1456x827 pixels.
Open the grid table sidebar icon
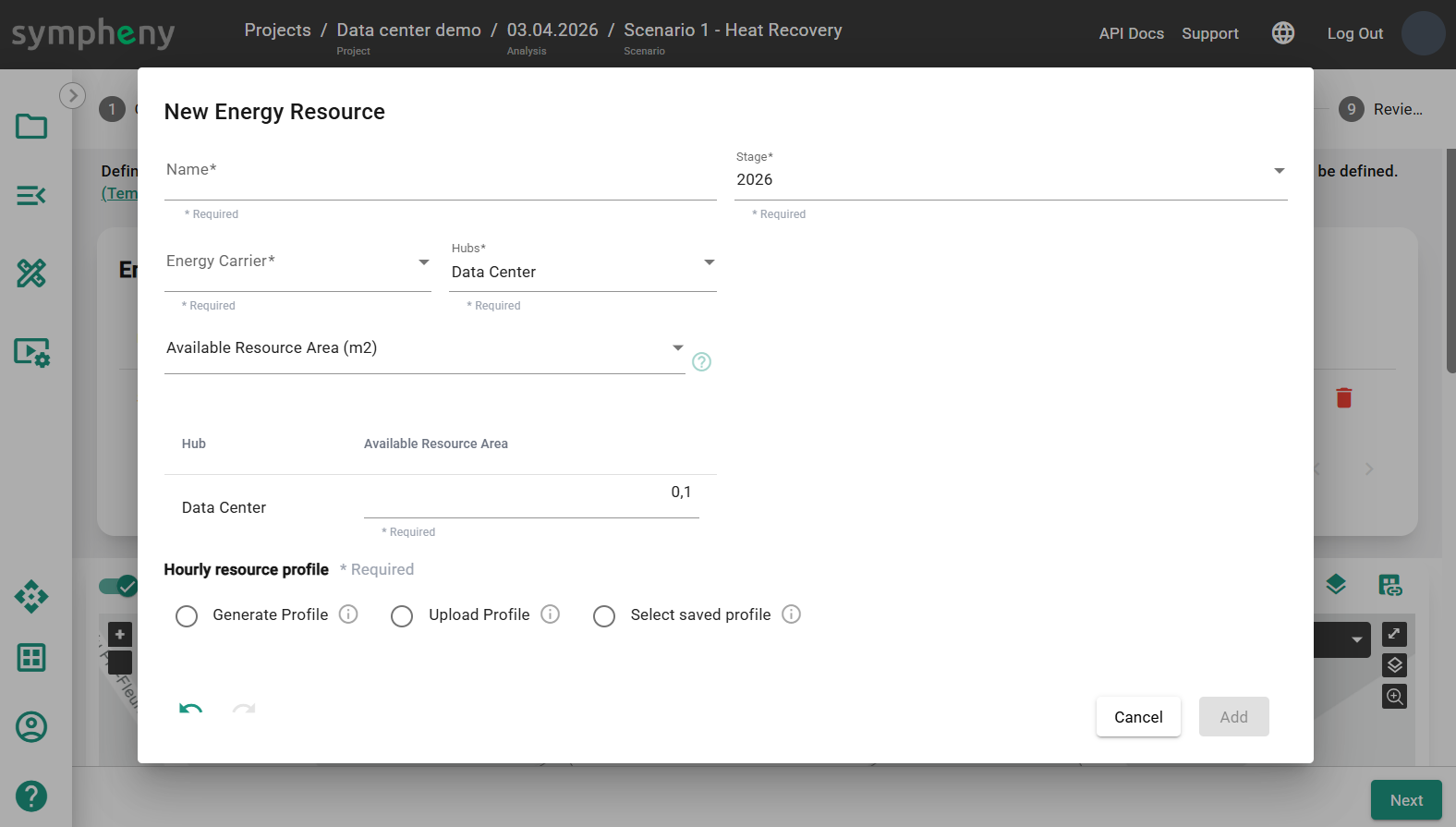[31, 658]
